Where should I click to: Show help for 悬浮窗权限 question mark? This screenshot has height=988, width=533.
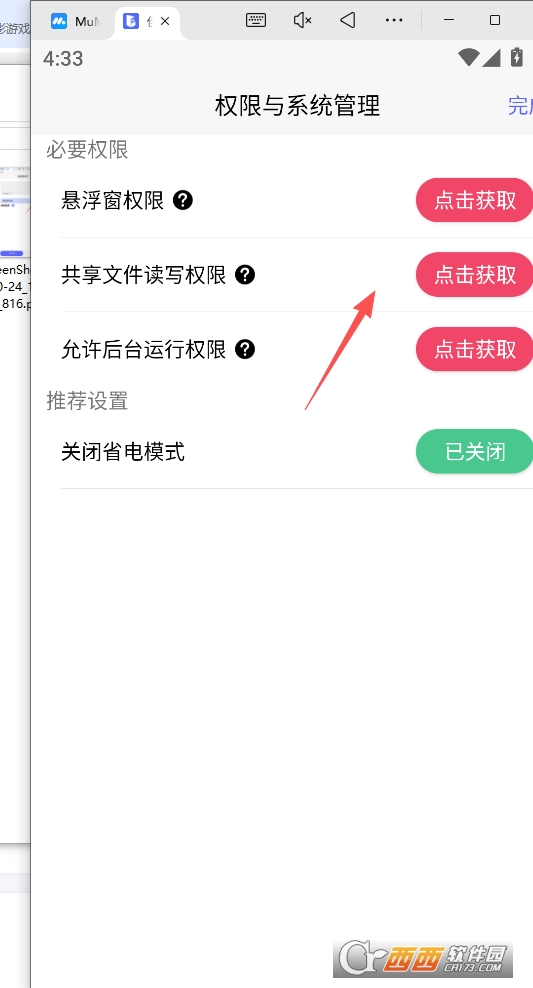pos(183,200)
